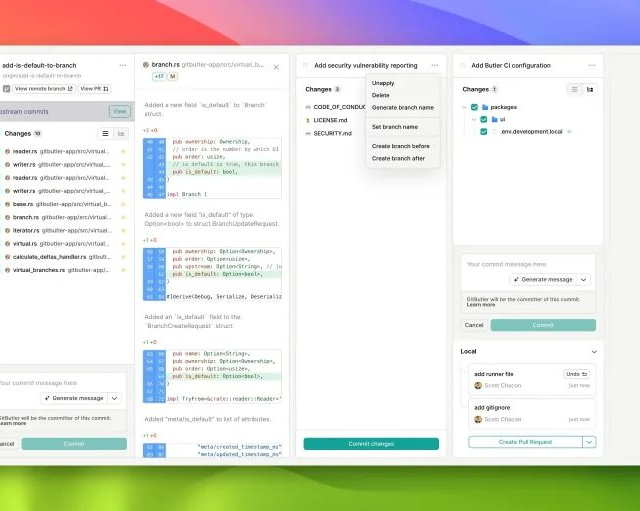
Task: Click the Commit changes button
Action: tap(371, 443)
